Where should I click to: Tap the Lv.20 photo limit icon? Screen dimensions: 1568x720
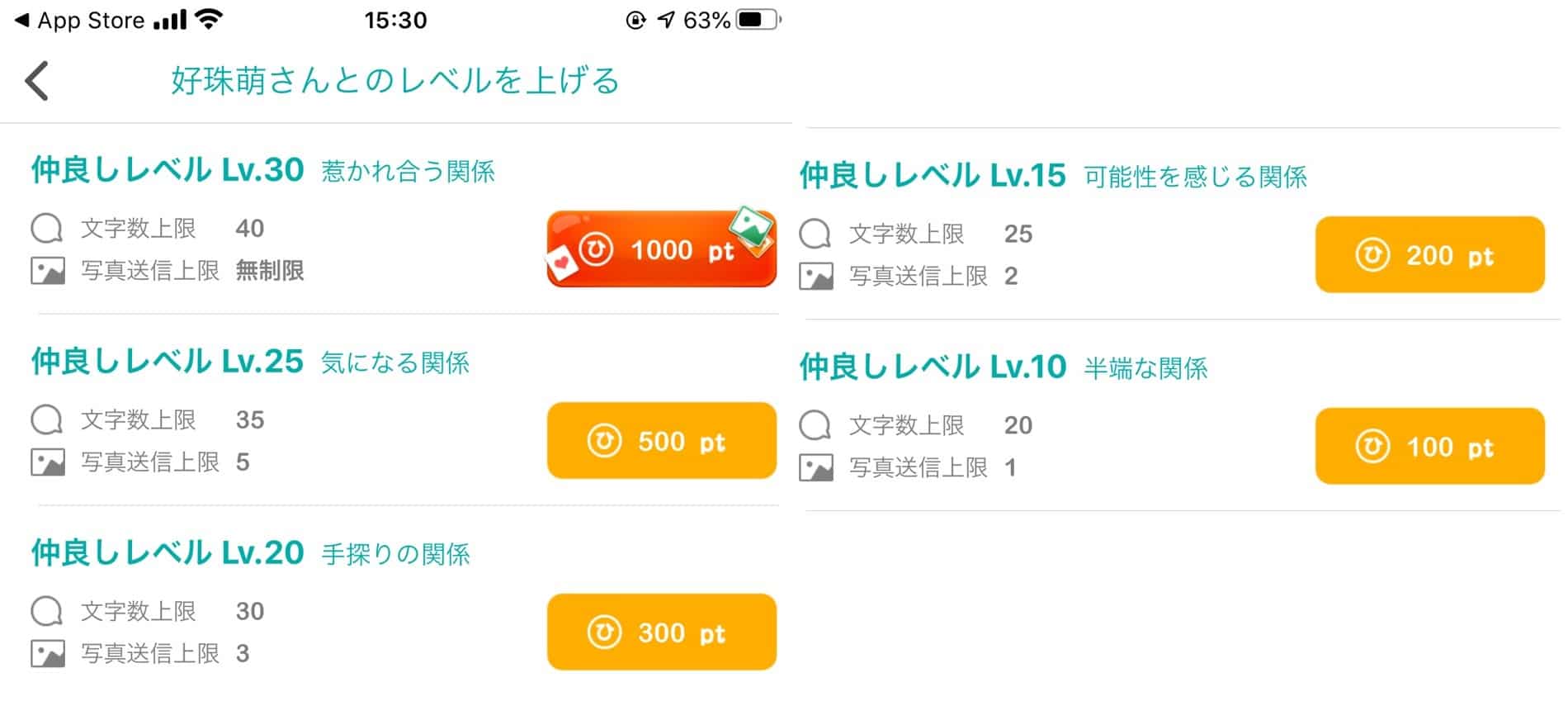47,654
